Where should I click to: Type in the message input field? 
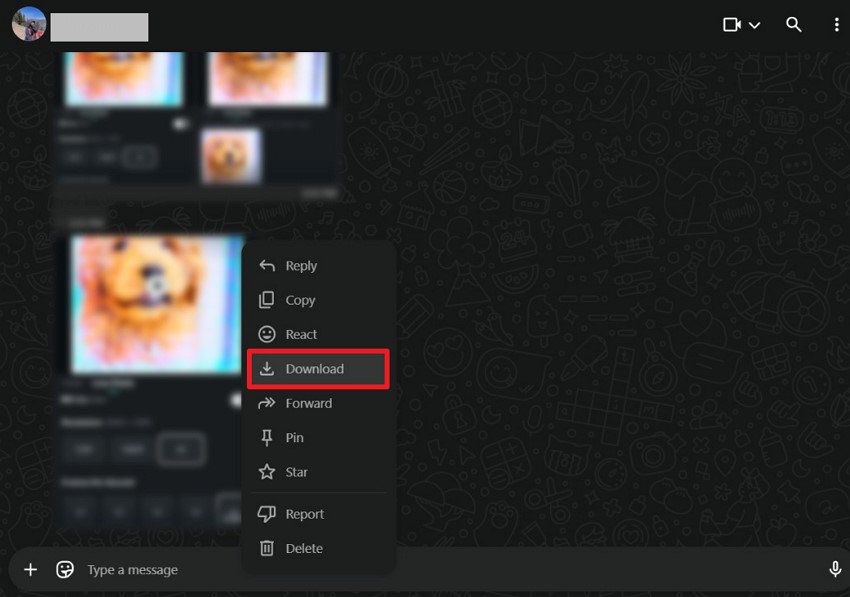pyautogui.click(x=400, y=570)
